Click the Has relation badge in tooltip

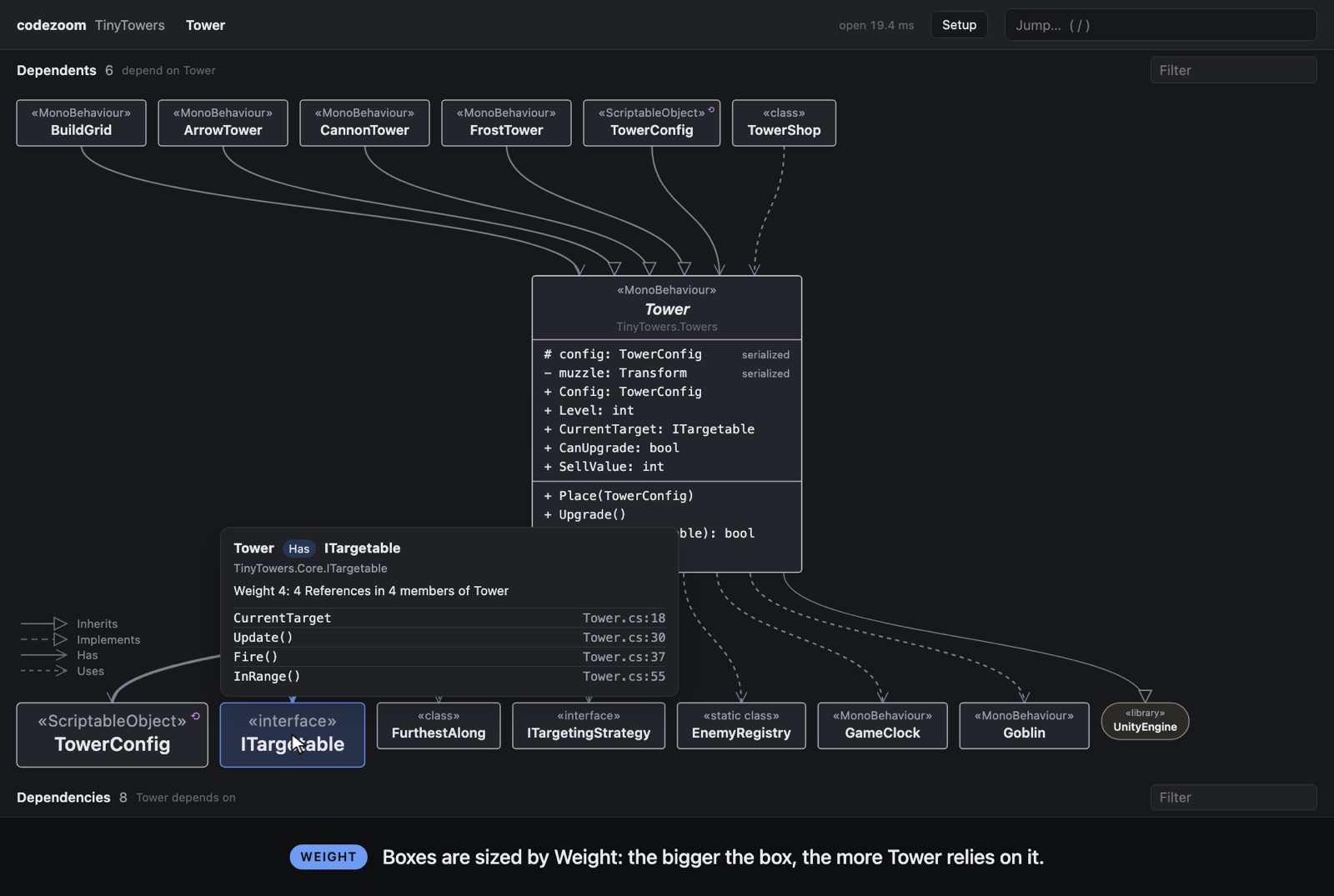coord(298,548)
